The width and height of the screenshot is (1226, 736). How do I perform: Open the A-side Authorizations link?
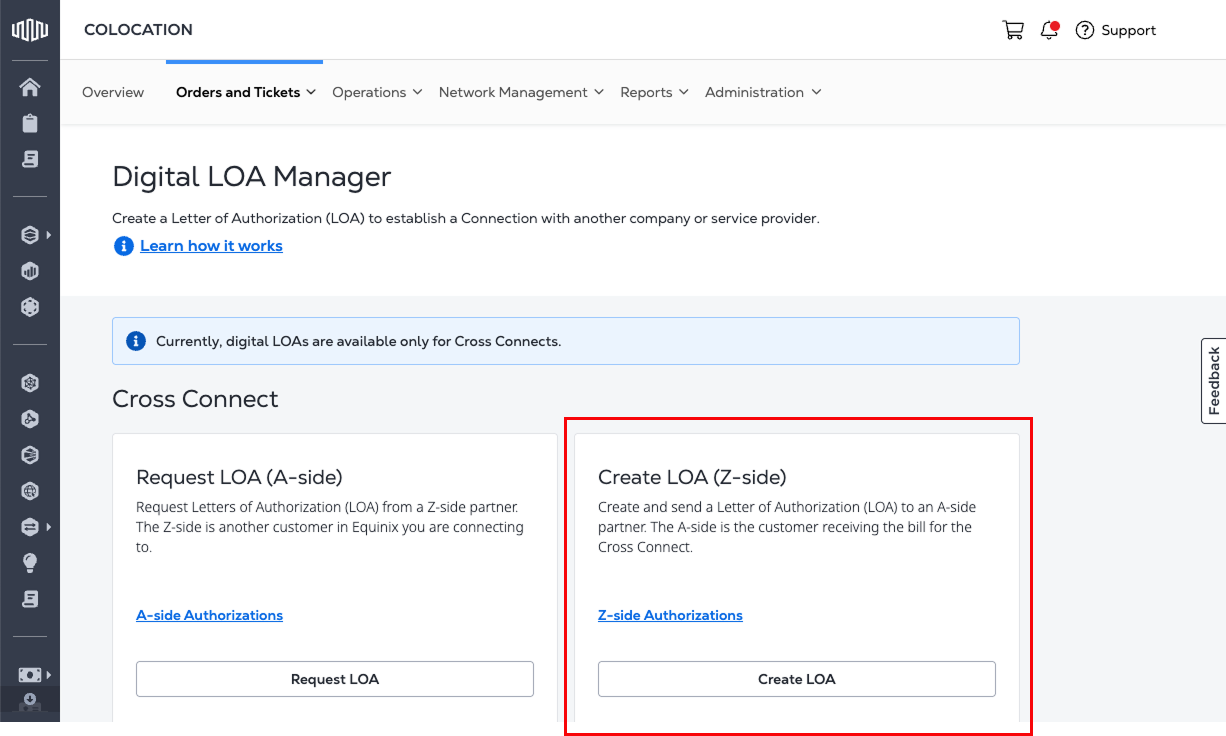(x=209, y=615)
